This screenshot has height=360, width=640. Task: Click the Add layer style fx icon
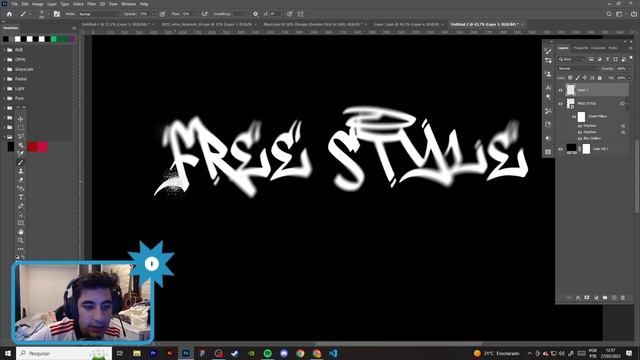point(578,298)
